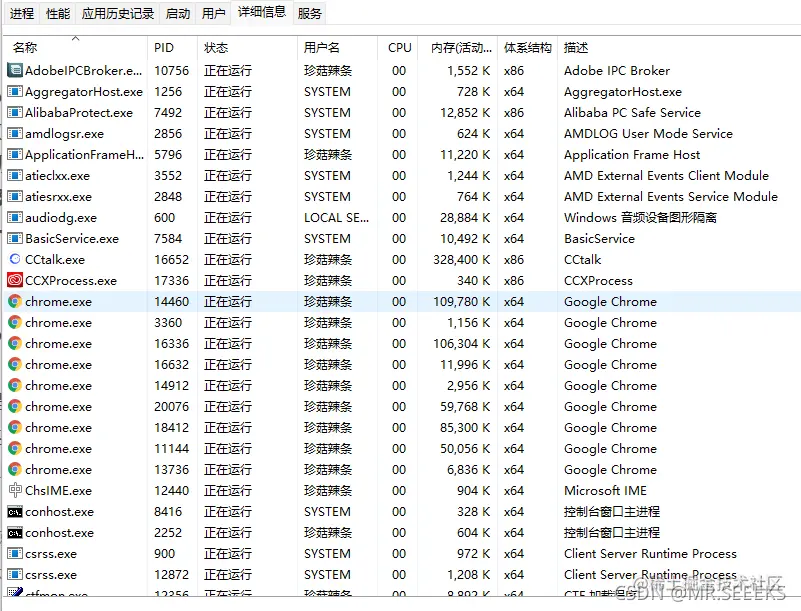Select PID cell '10756'
801x611 pixels.
pyautogui.click(x=172, y=70)
